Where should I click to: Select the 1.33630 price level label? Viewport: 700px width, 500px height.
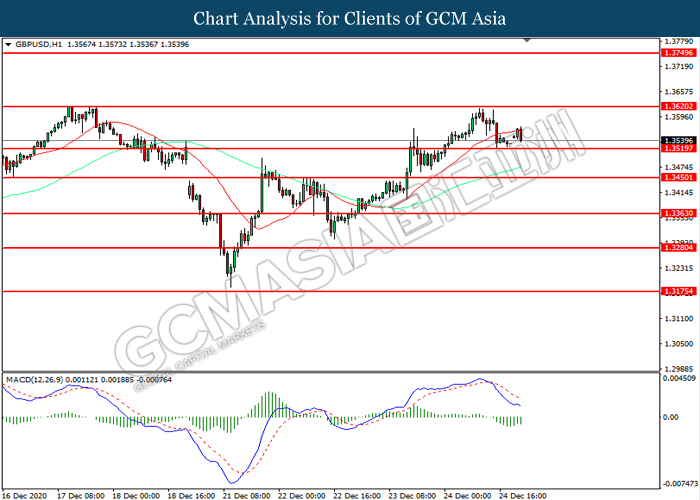click(x=679, y=213)
